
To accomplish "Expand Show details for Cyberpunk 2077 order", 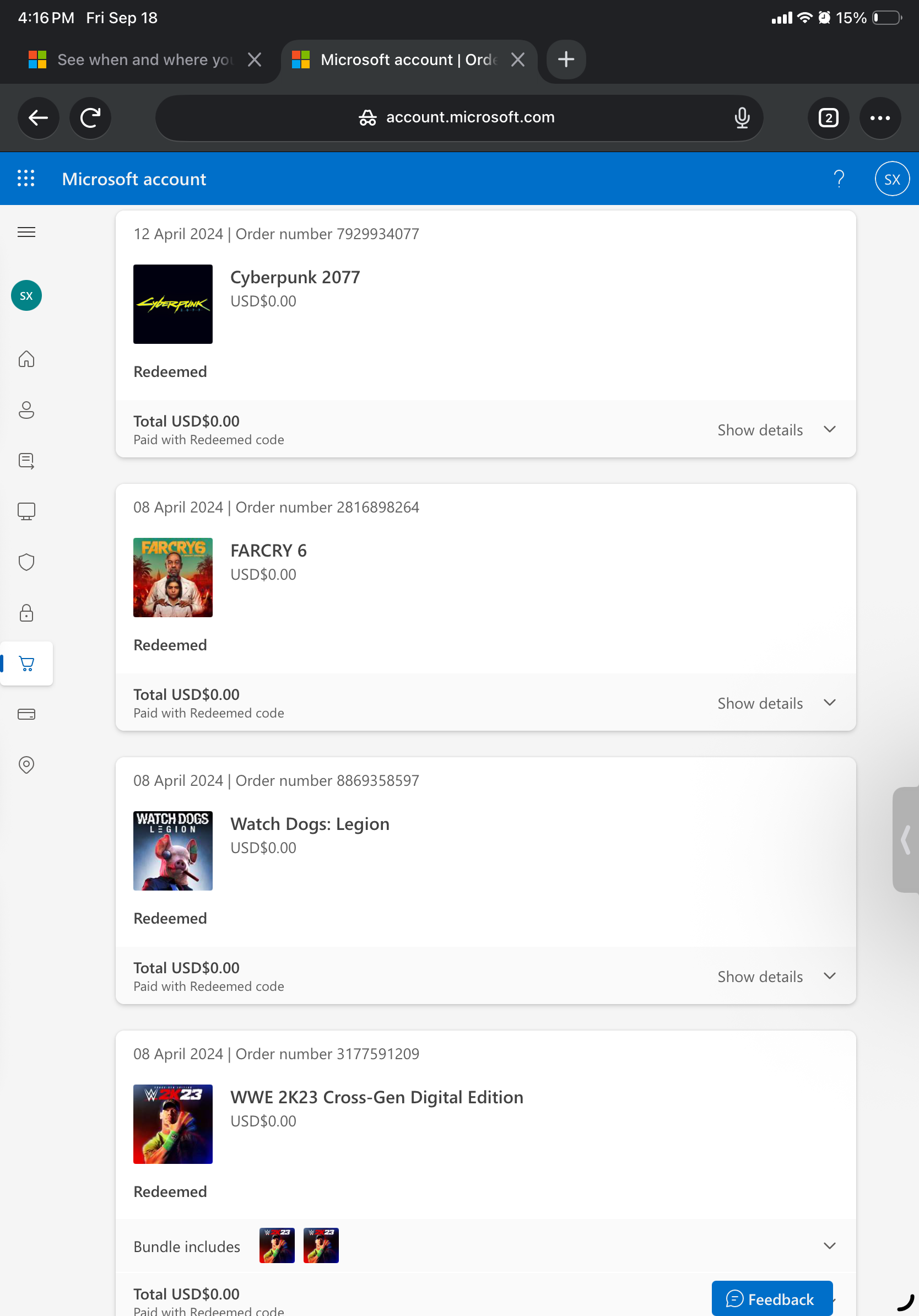I will [x=777, y=430].
